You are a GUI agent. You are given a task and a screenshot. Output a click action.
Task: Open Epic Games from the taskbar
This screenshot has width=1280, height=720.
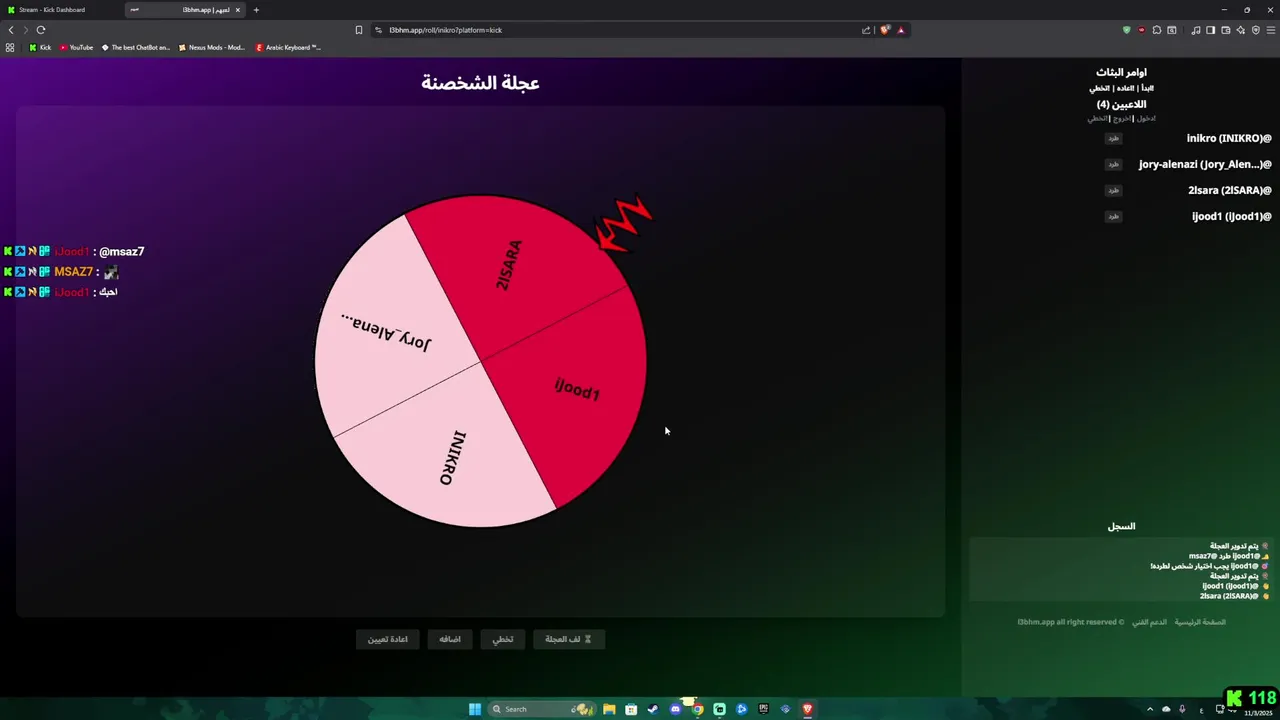coord(763,709)
